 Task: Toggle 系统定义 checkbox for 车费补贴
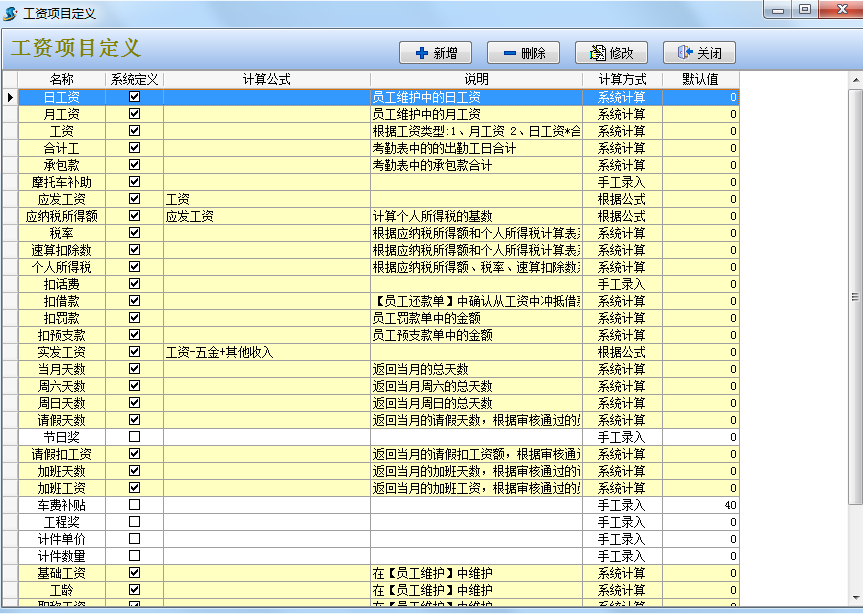click(x=134, y=505)
